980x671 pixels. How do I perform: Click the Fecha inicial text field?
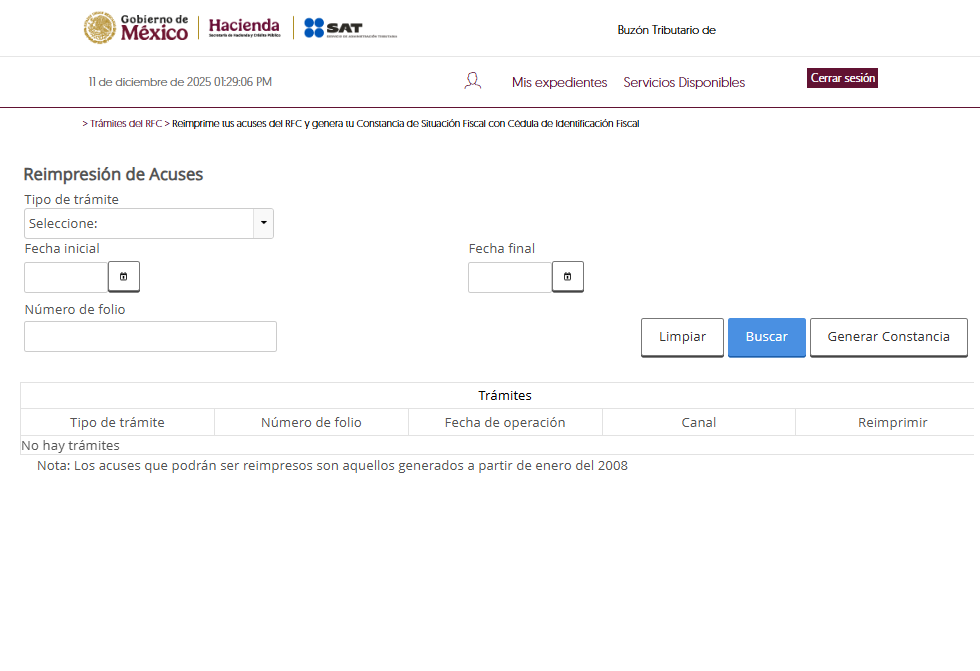pos(65,276)
